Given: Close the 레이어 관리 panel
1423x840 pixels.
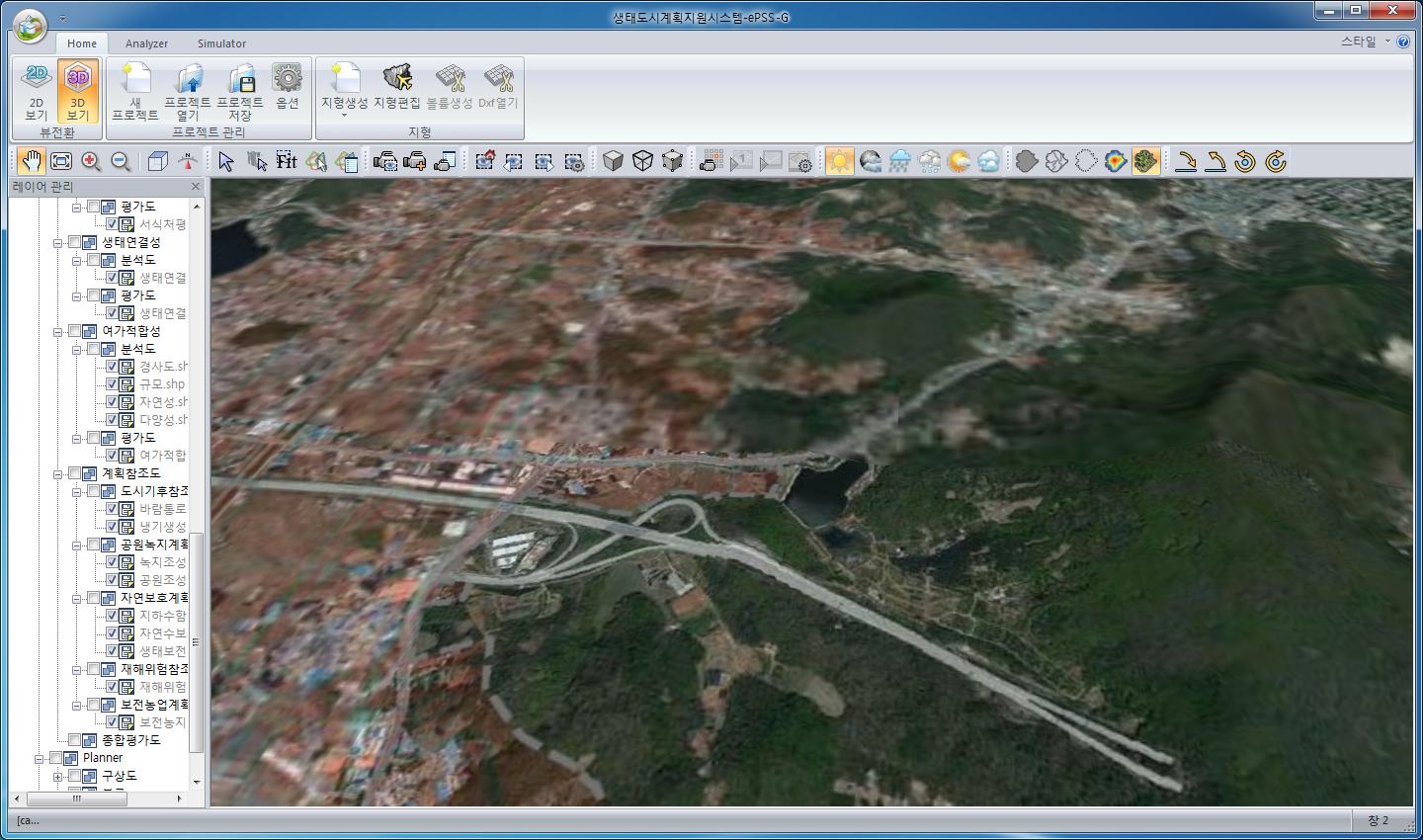Looking at the screenshot, I should [196, 186].
